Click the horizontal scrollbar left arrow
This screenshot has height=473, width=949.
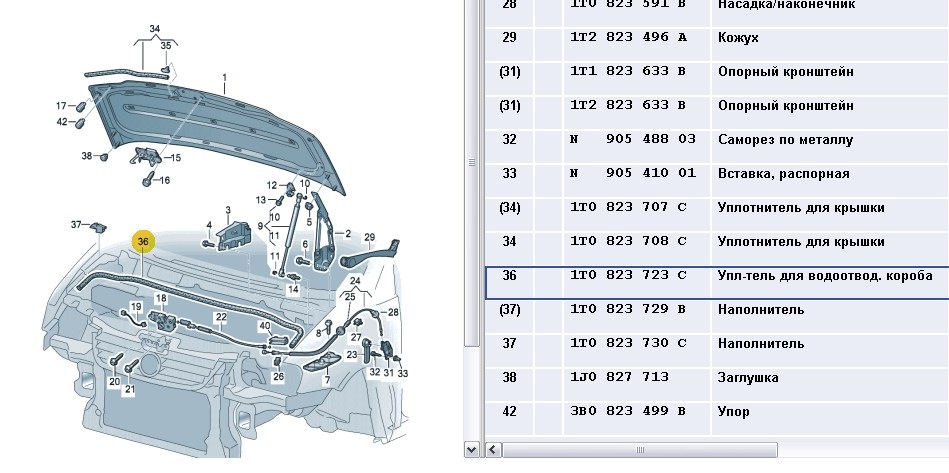[494, 450]
